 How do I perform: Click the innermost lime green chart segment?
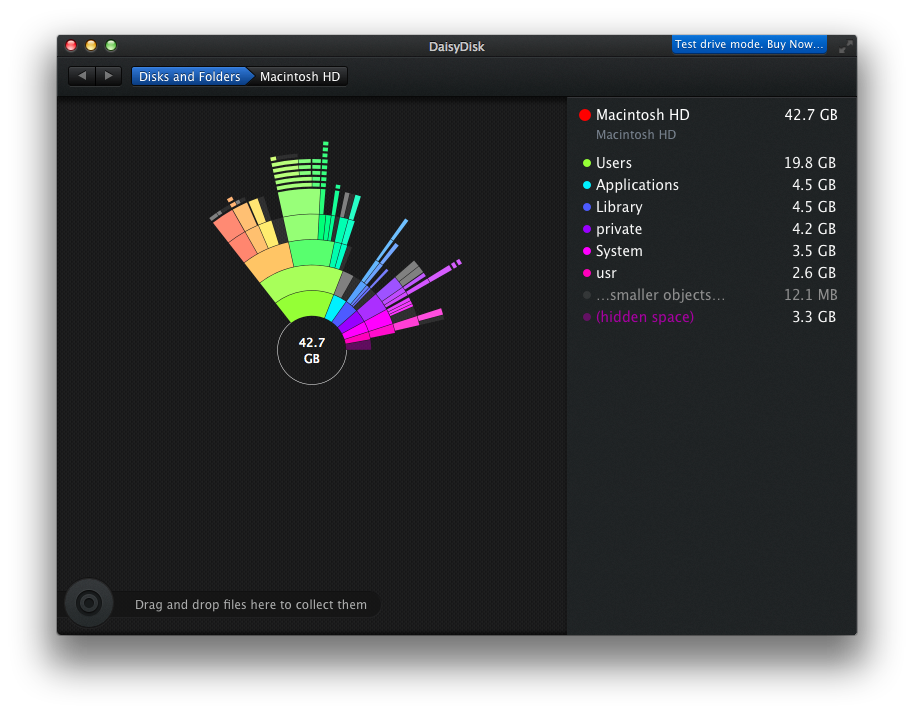[x=306, y=305]
